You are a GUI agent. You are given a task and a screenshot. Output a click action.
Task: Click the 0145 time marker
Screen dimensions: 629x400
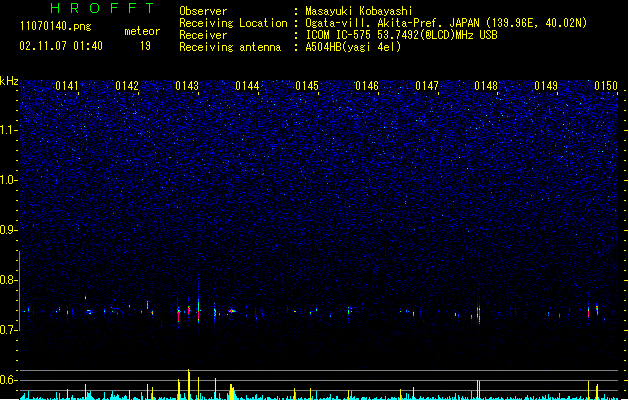(x=307, y=86)
